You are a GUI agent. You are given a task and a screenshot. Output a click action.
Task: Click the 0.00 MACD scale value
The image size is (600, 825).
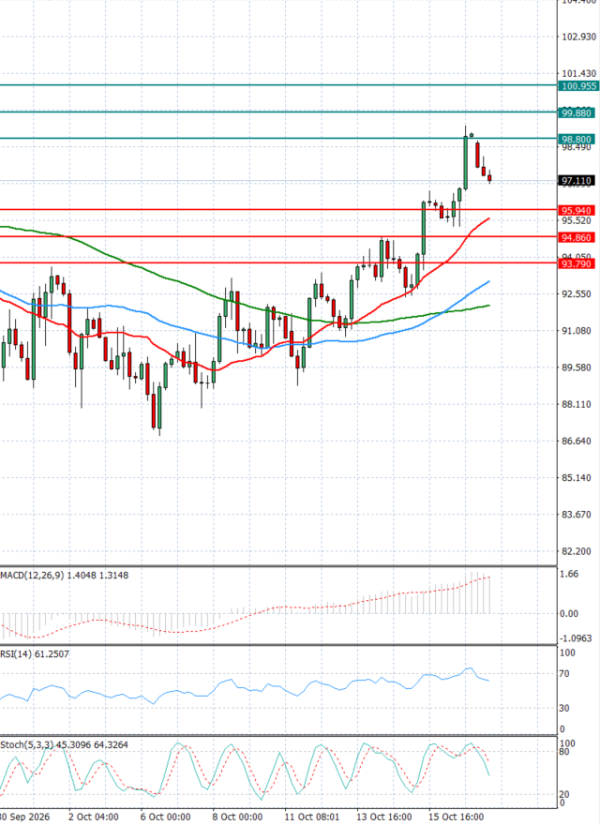[569, 613]
